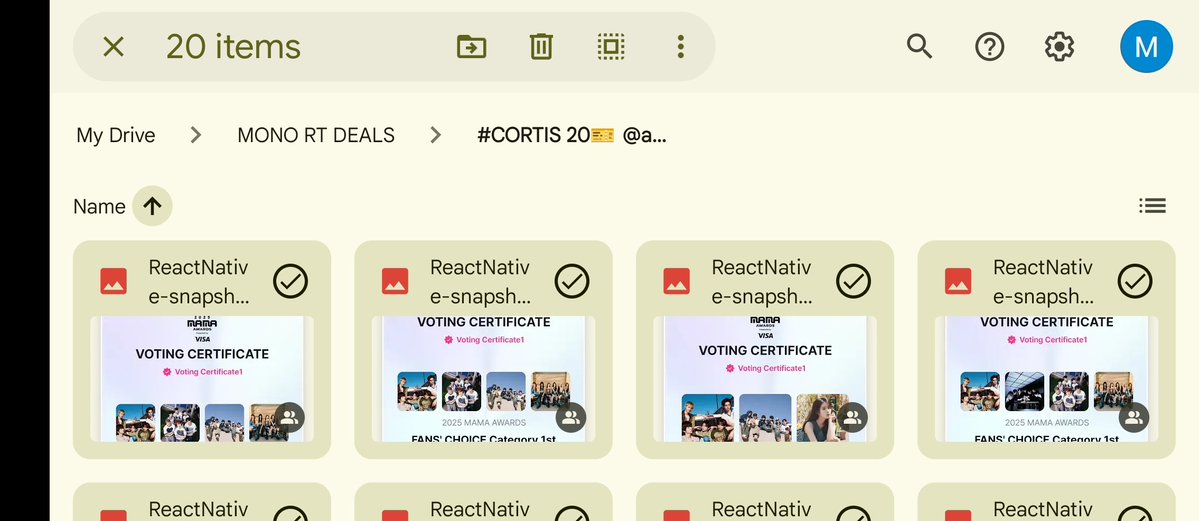The width and height of the screenshot is (1199, 521).
Task: Open the second card's voting certificate thumbnail
Action: pos(483,379)
